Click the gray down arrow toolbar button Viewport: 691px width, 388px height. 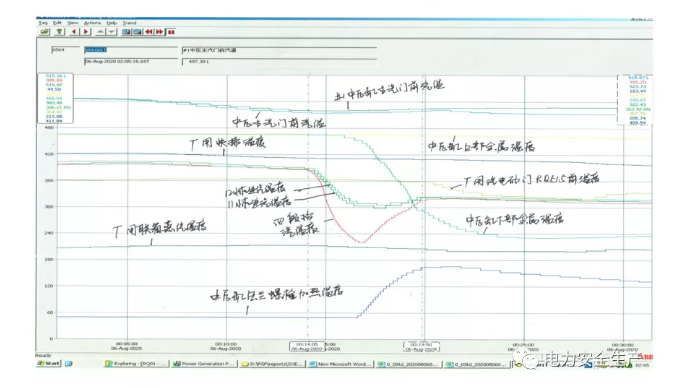112,32
